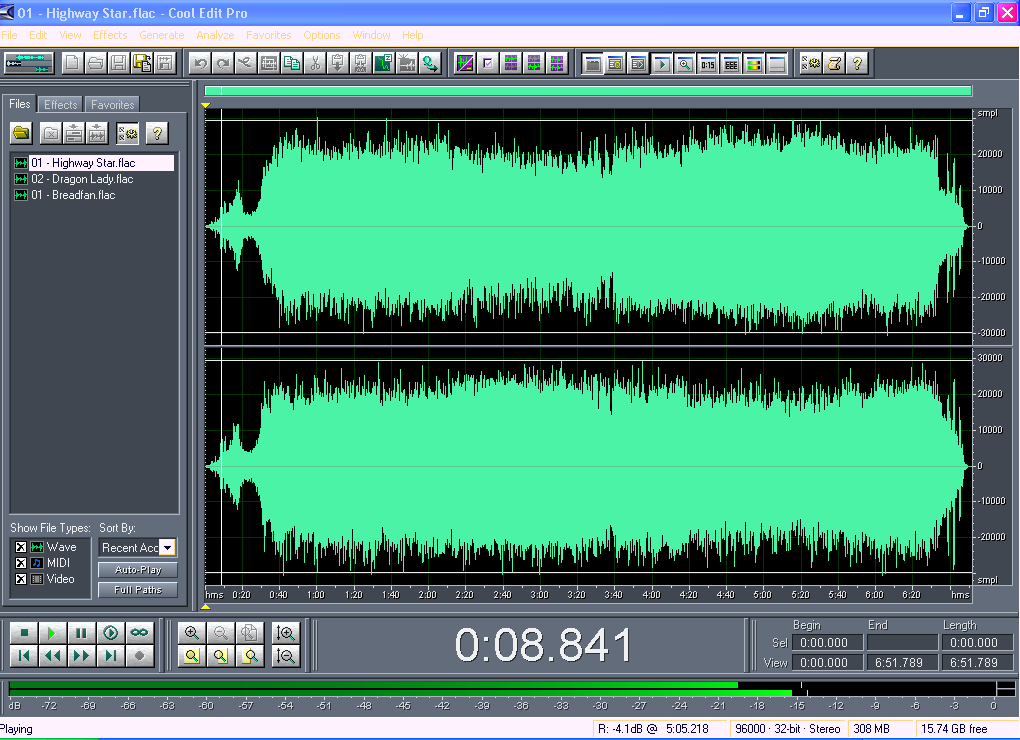Toggle Play Looped infinity button

[x=139, y=633]
